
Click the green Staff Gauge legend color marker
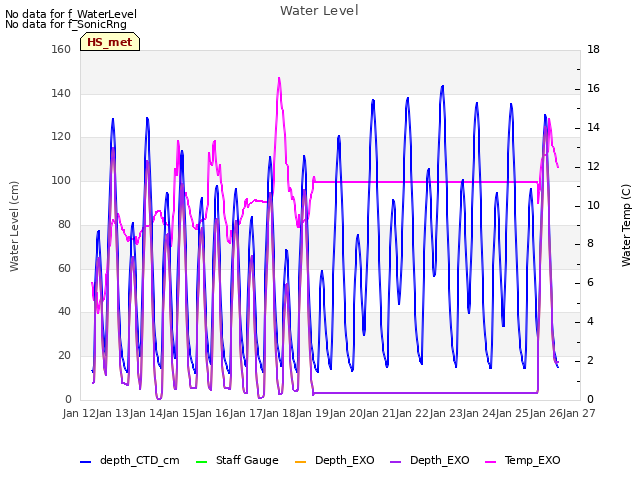tap(201, 462)
